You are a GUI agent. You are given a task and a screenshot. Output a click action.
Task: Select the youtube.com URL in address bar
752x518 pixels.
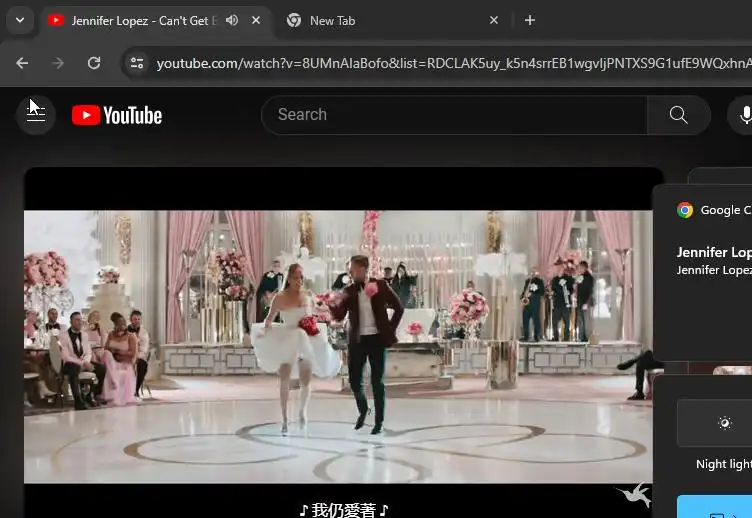coord(453,63)
